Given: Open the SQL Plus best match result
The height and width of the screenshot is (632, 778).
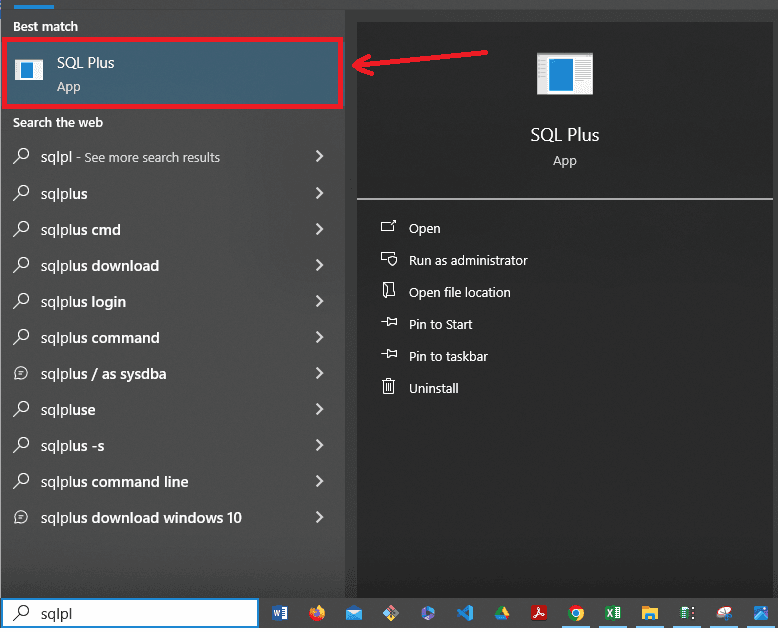Looking at the screenshot, I should pos(172,73).
